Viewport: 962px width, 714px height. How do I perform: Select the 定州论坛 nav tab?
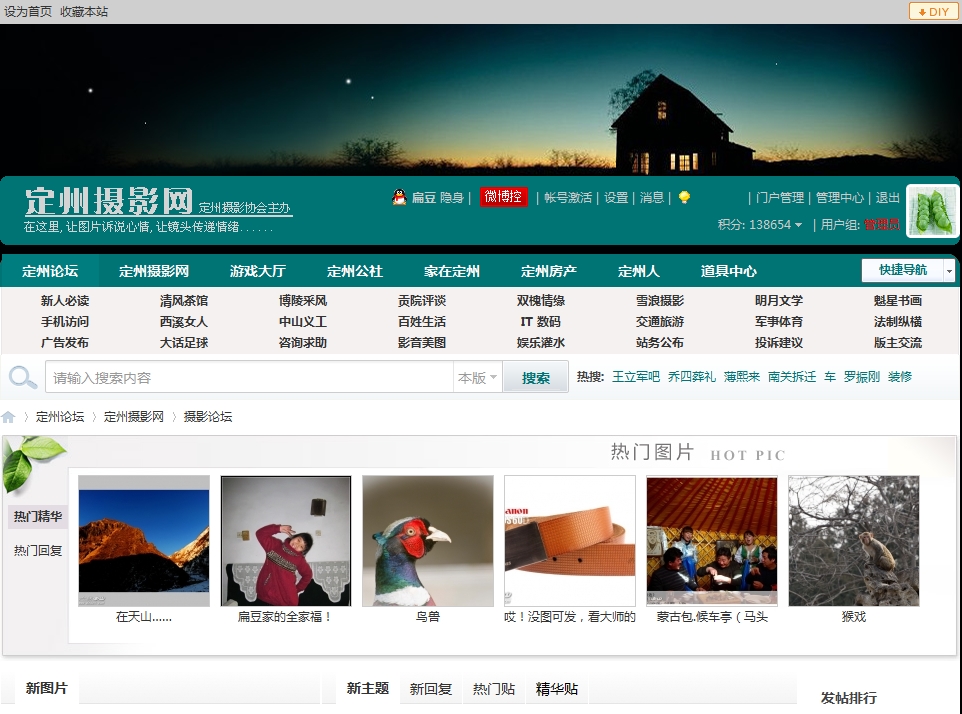(50, 271)
